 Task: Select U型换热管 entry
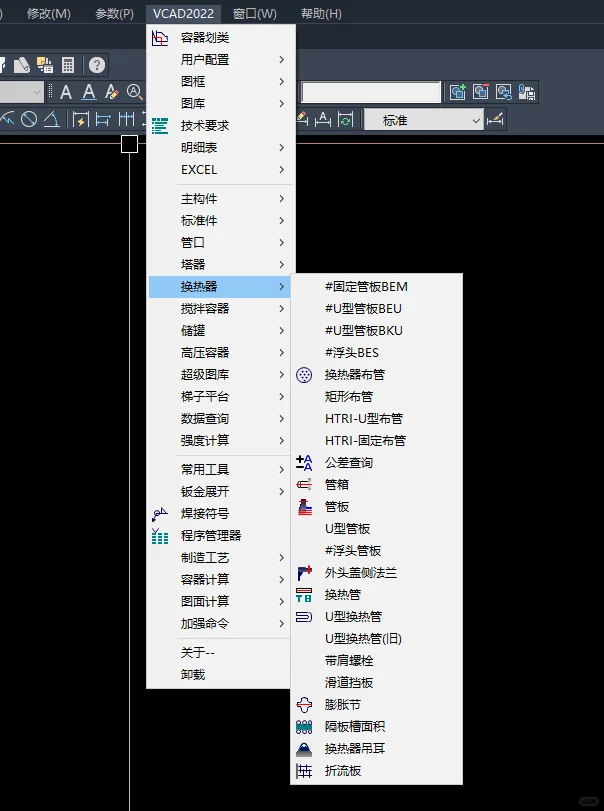click(376, 617)
